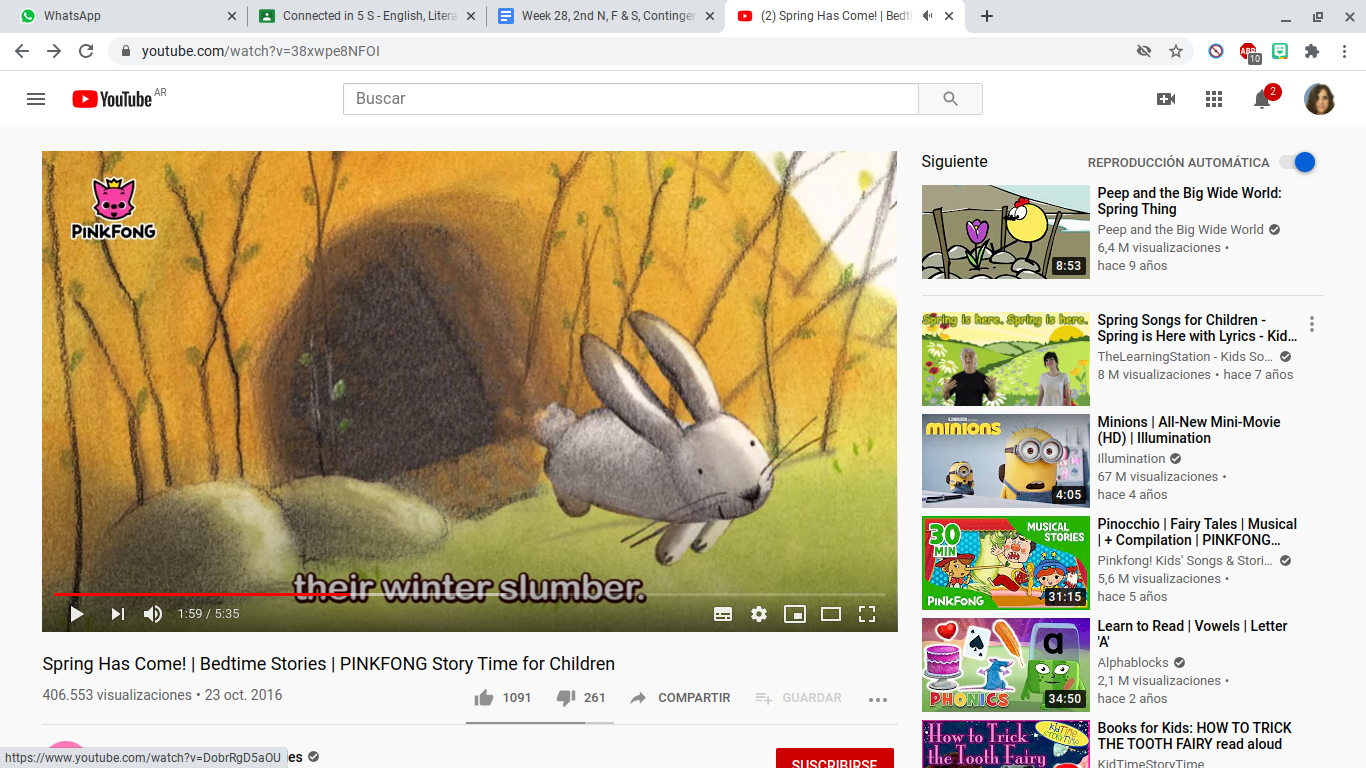This screenshot has width=1366, height=768.
Task: Open notifications bell with 2 alerts
Action: 1263,98
